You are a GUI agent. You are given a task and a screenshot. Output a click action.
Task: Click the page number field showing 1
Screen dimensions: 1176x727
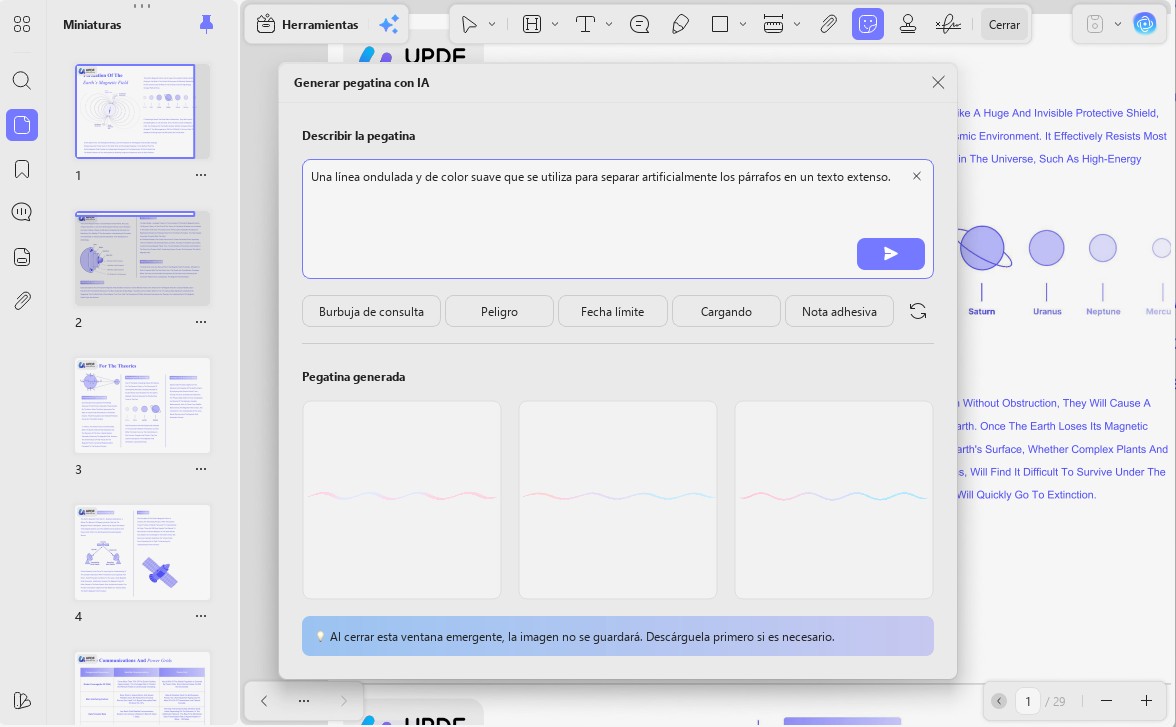click(x=1028, y=701)
